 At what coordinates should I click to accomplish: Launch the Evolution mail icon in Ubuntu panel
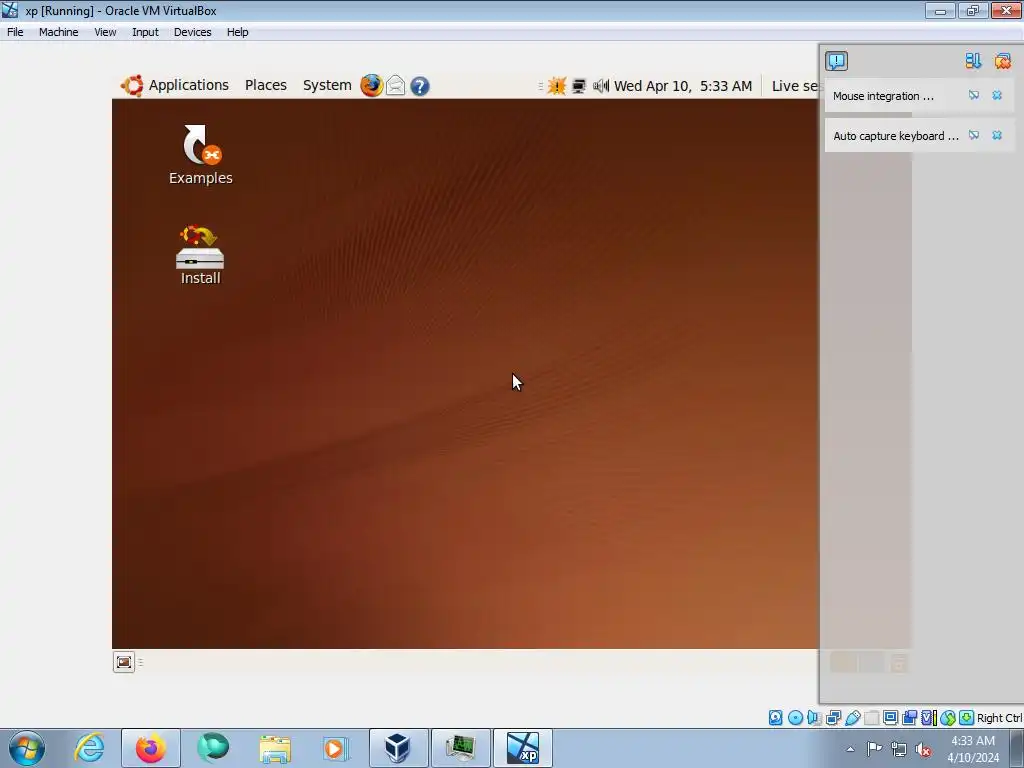pos(396,86)
